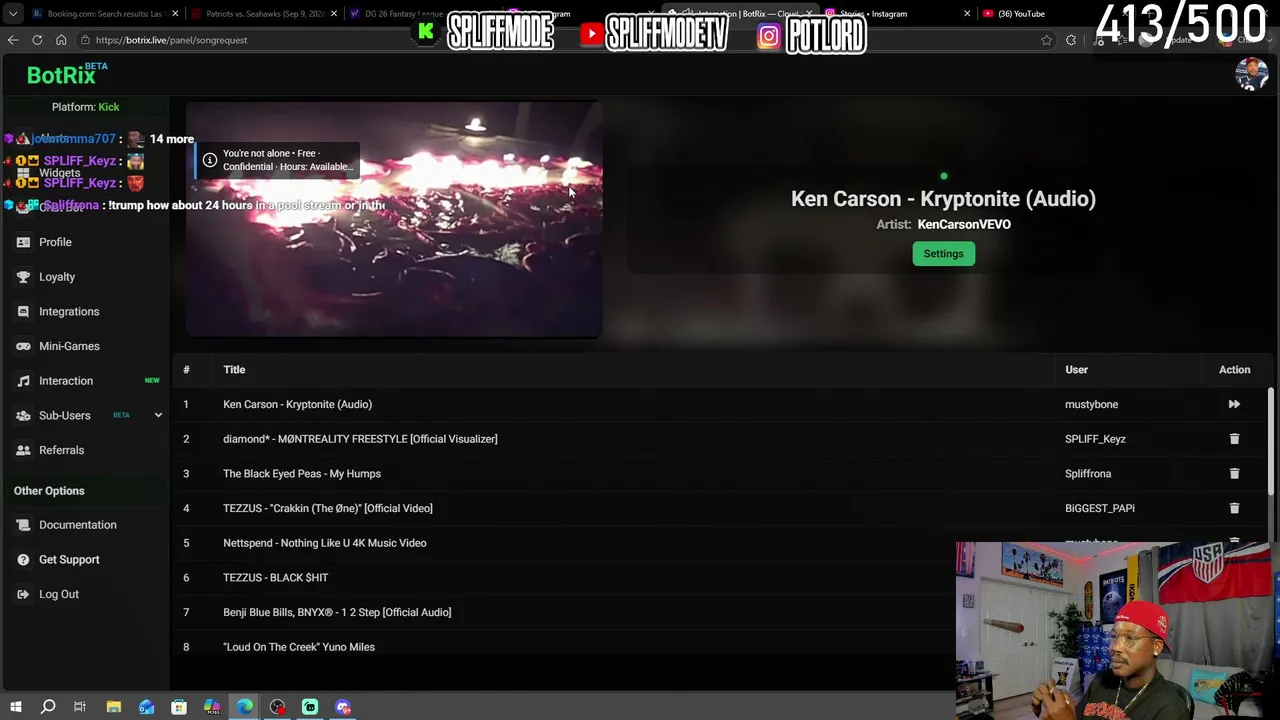Open OBS Studio from the taskbar
This screenshot has height=720, width=1280.
[x=277, y=707]
